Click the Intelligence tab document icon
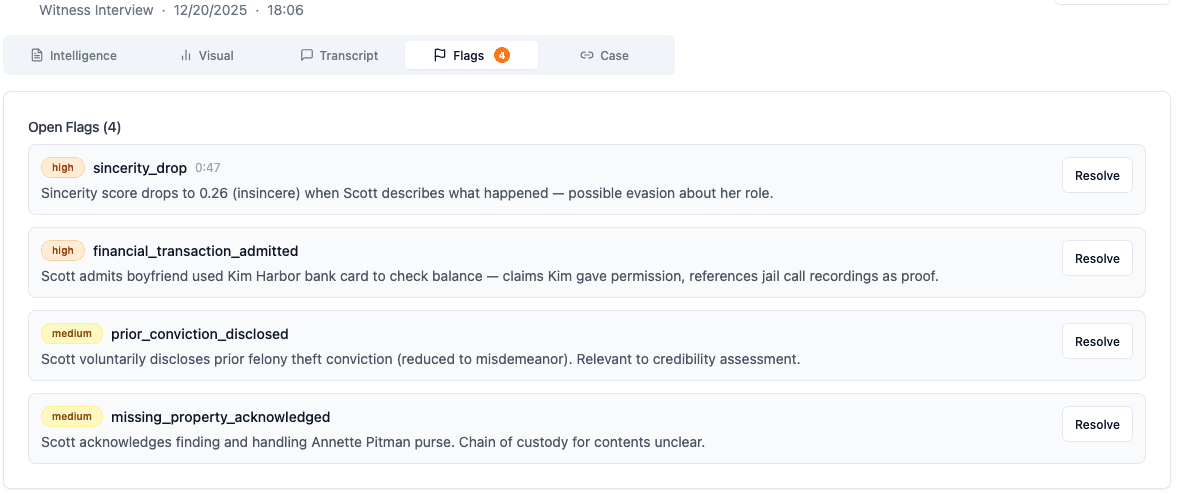The height and width of the screenshot is (495, 1177). [37, 56]
